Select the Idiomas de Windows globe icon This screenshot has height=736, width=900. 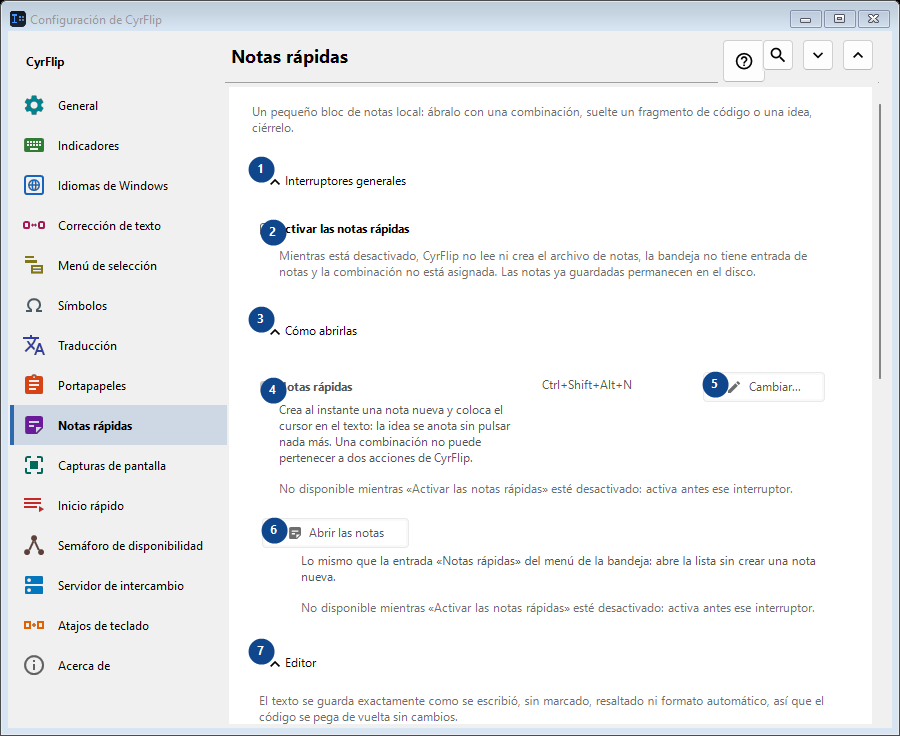[34, 185]
